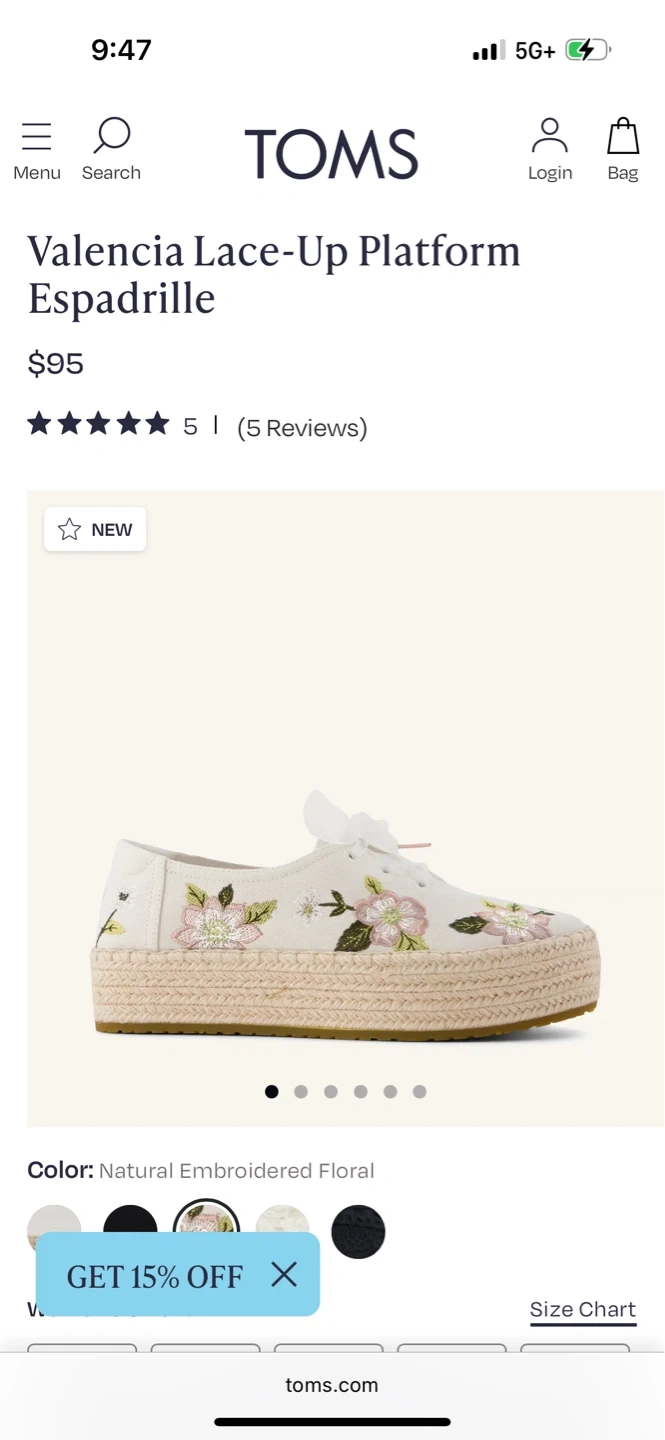The height and width of the screenshot is (1440, 665).
Task: Click the TOMS logo
Action: (331, 154)
